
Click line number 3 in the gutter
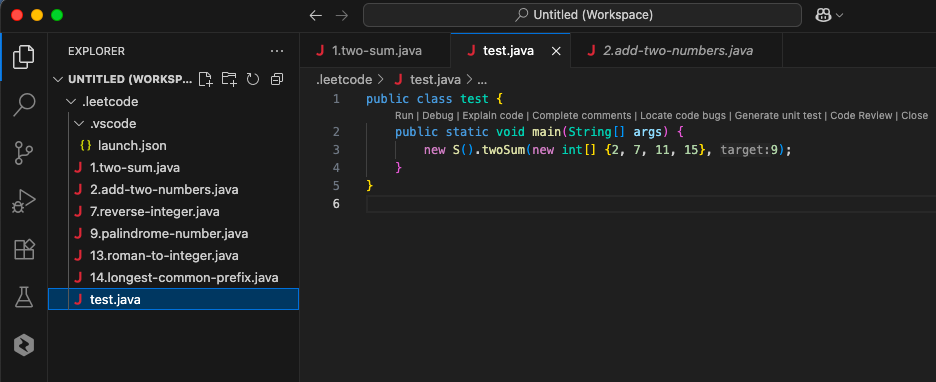336,150
